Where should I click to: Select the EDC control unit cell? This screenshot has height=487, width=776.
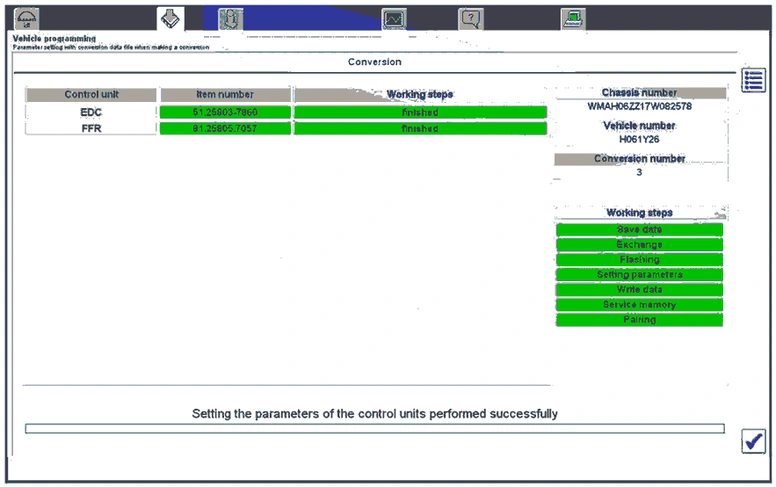coord(91,112)
